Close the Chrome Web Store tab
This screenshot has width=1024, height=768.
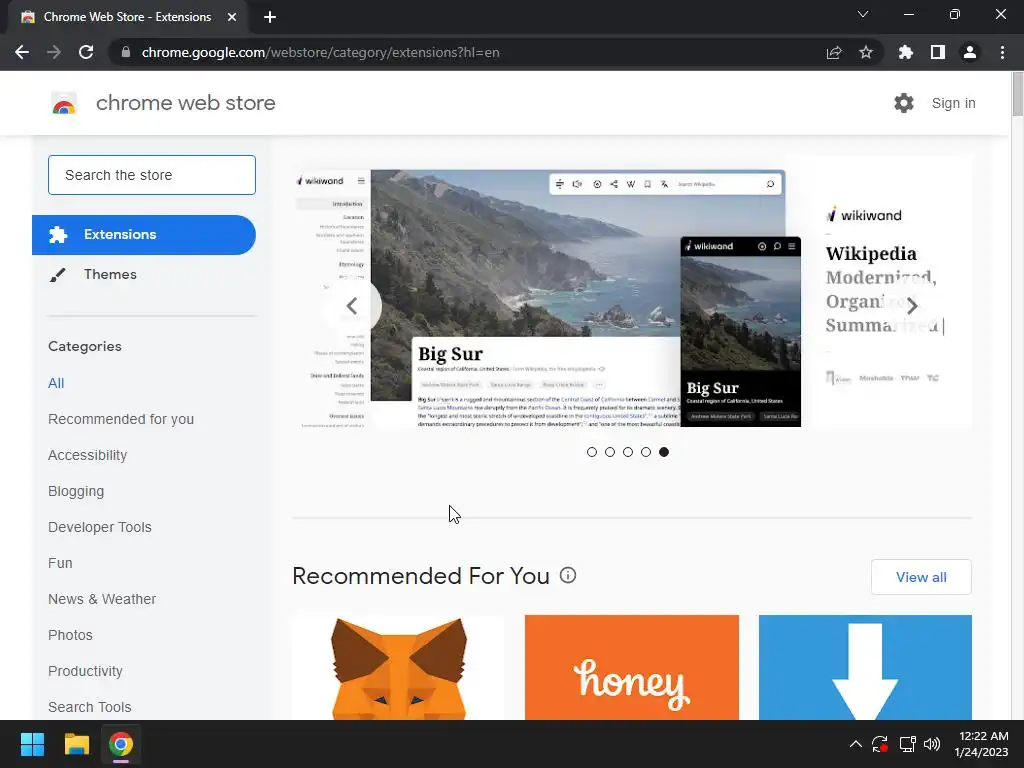coord(232,17)
